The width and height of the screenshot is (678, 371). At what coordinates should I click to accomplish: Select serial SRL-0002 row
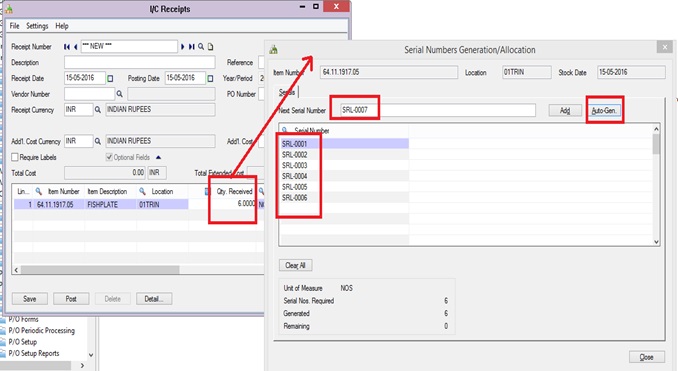[344, 154]
